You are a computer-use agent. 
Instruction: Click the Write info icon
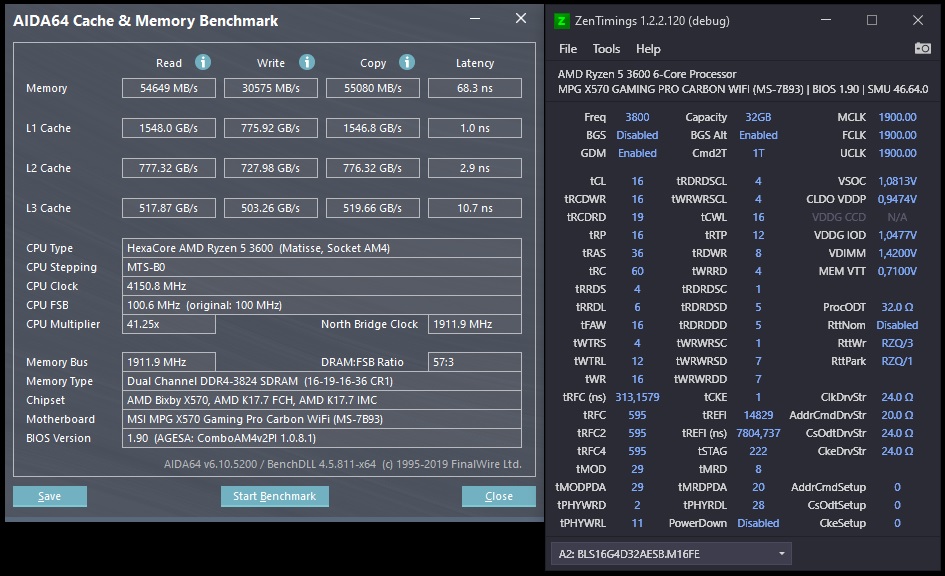(x=307, y=62)
